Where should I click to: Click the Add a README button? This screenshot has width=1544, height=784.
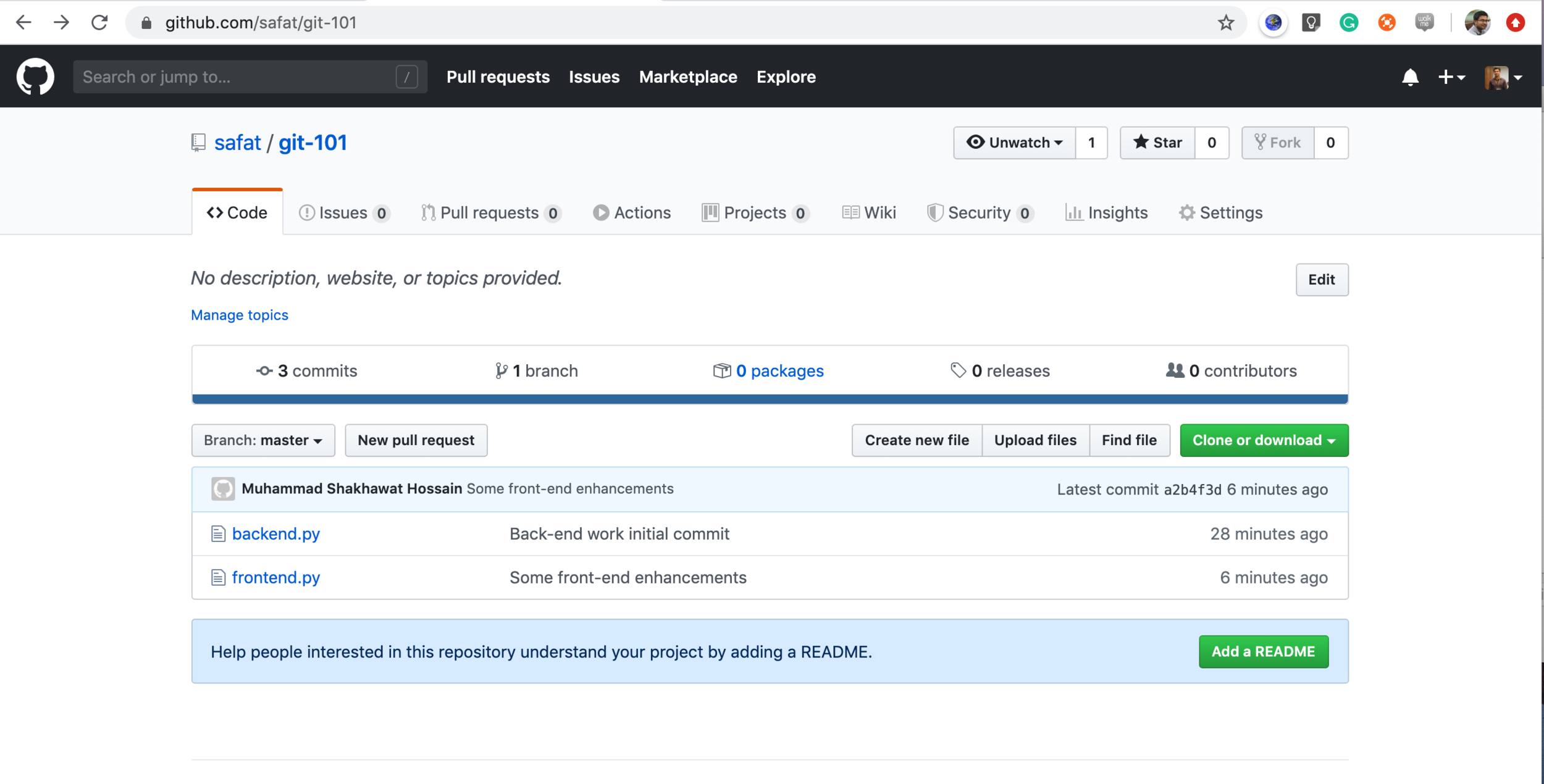click(1263, 651)
